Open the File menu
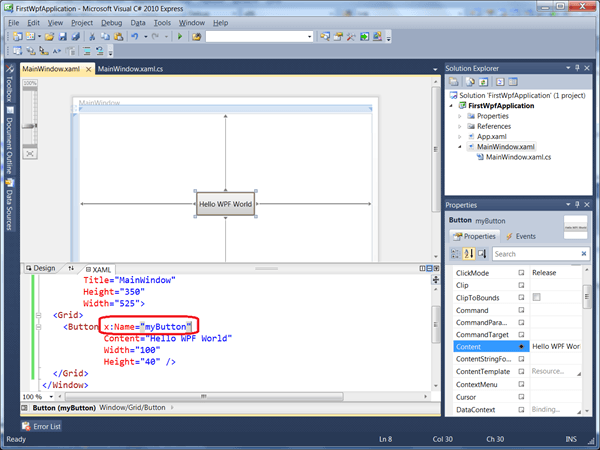This screenshot has height=450, width=600. click(x=14, y=23)
